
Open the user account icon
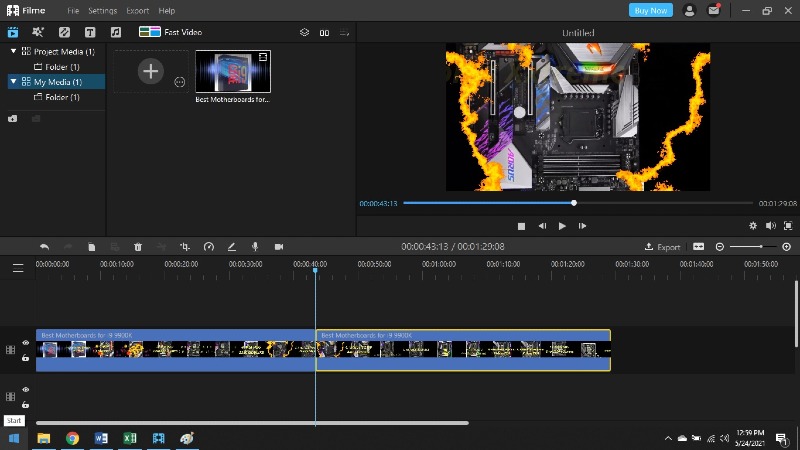tap(689, 10)
